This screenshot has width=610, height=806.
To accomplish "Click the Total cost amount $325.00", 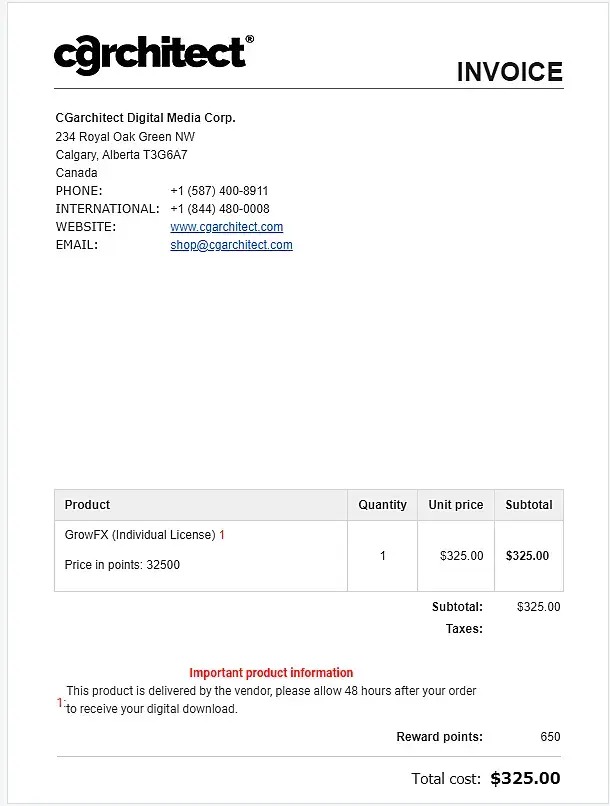I will click(525, 778).
